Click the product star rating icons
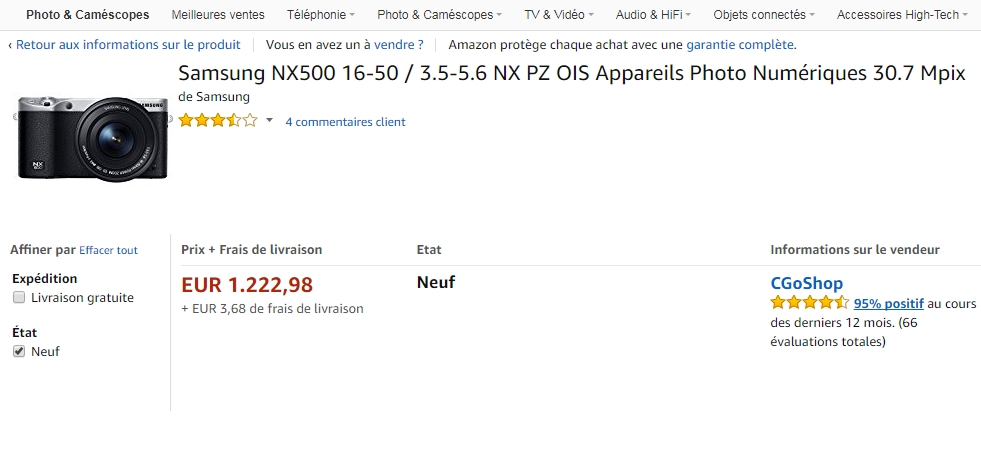This screenshot has height=460, width=981. [218, 120]
